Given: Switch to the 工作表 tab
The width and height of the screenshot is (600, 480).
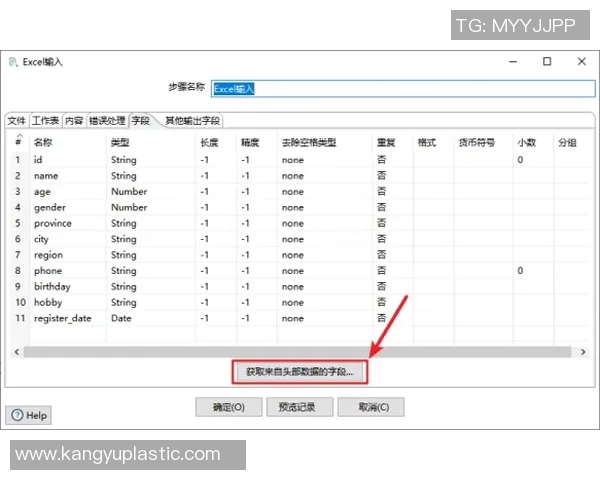Looking at the screenshot, I should coord(45,121).
